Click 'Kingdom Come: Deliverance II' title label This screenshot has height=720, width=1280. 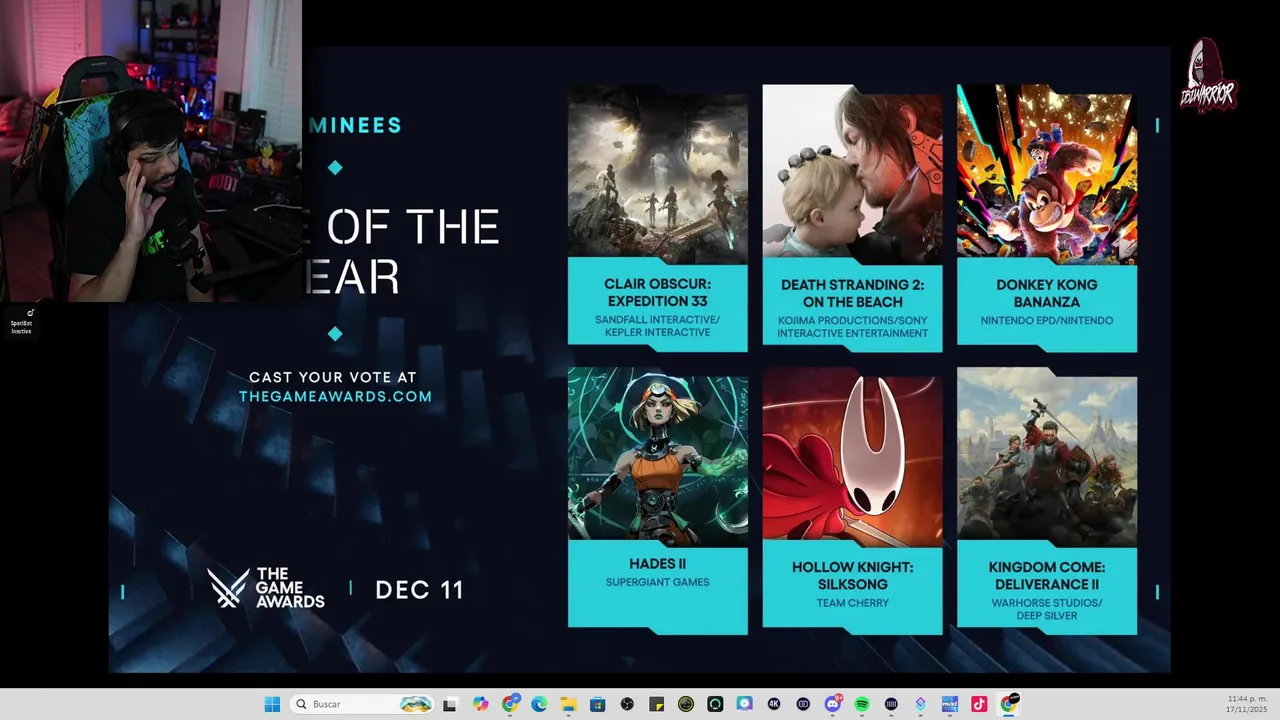coord(1047,575)
